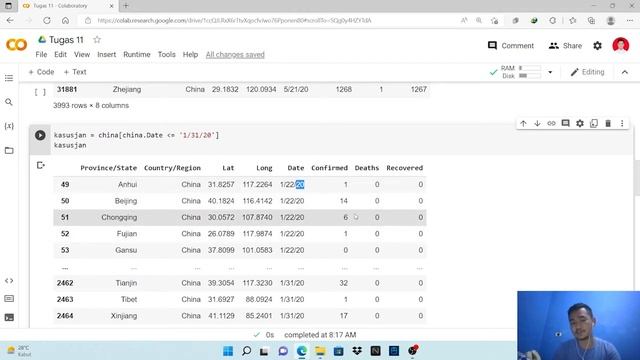Focus the browser address bar
Viewport: 640px width, 360px height.
(234, 20)
